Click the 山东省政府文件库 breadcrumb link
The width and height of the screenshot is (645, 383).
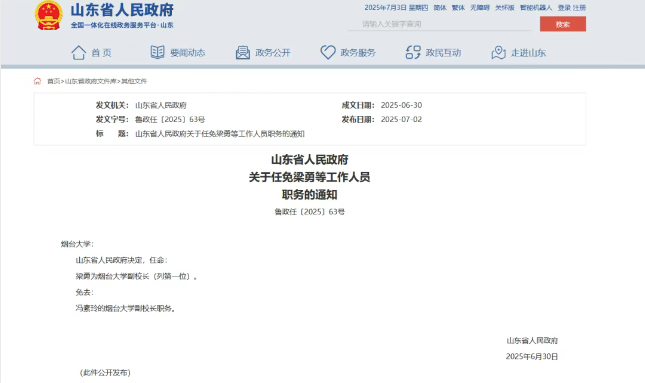pyautogui.click(x=90, y=81)
